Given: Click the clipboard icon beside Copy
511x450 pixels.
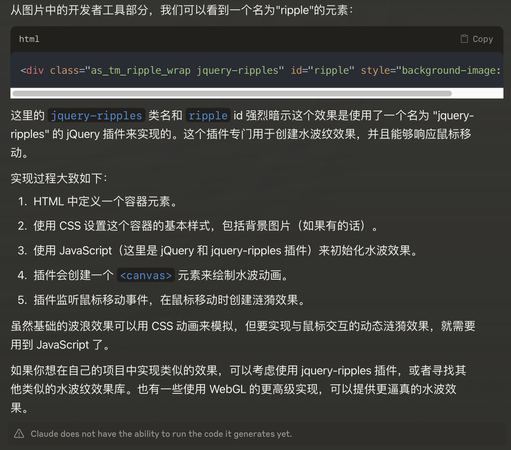Looking at the screenshot, I should [x=464, y=39].
